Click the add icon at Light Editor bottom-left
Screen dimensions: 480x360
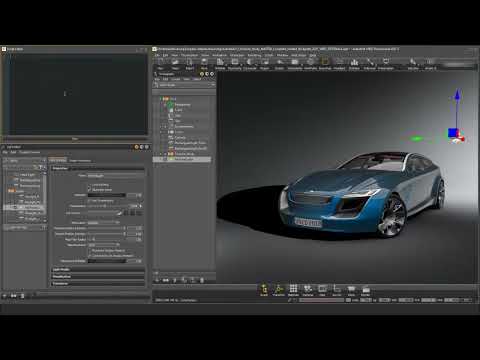(x=4, y=296)
